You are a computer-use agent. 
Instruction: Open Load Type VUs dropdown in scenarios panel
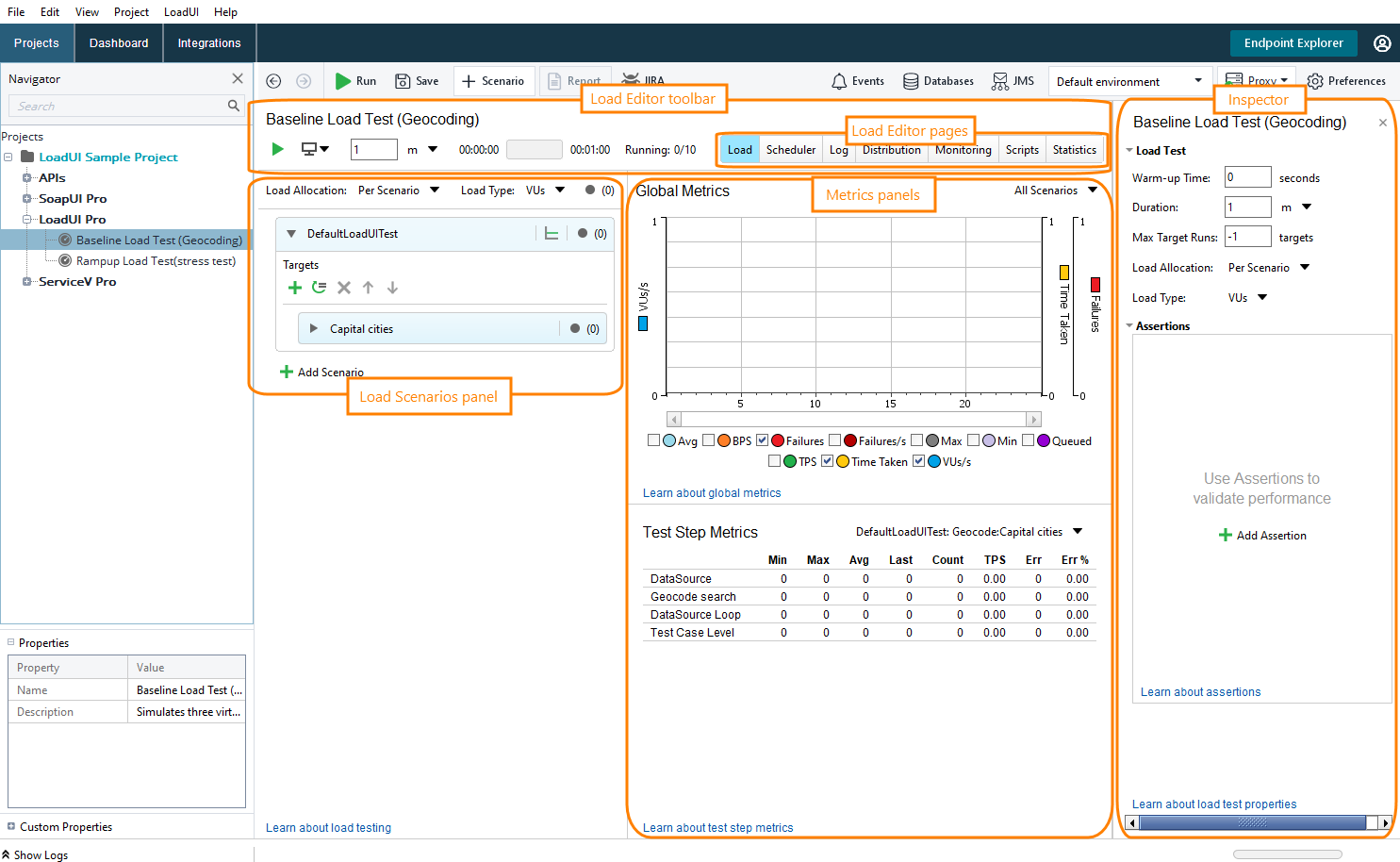tap(546, 191)
